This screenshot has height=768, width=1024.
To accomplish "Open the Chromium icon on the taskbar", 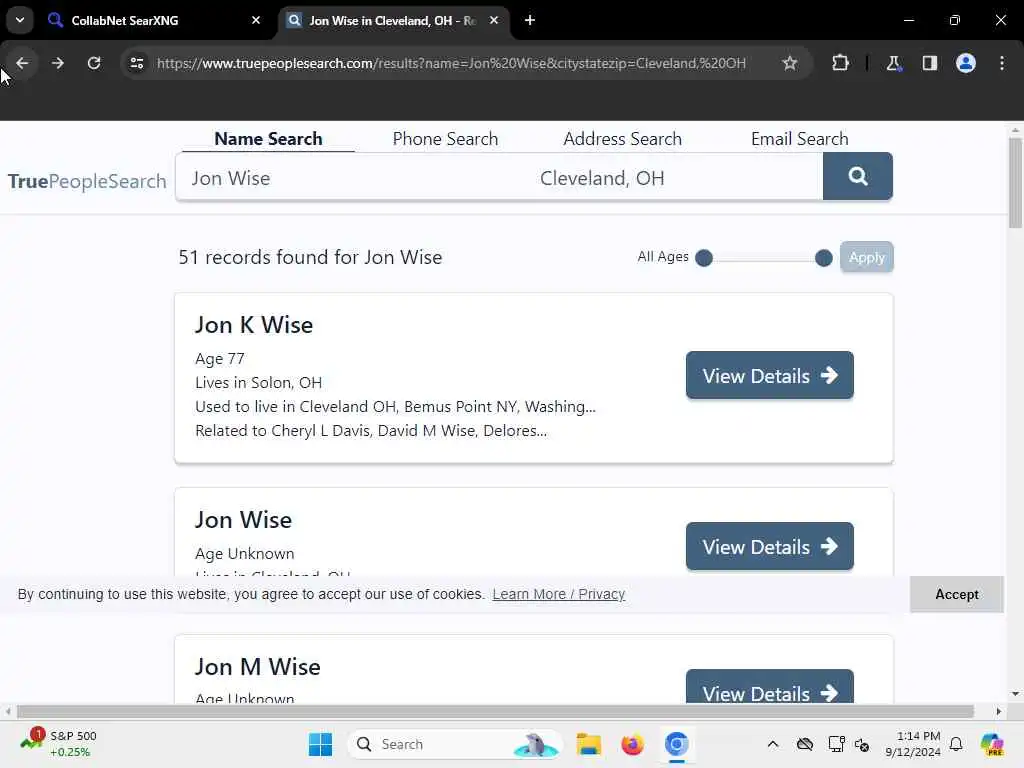I will click(677, 744).
